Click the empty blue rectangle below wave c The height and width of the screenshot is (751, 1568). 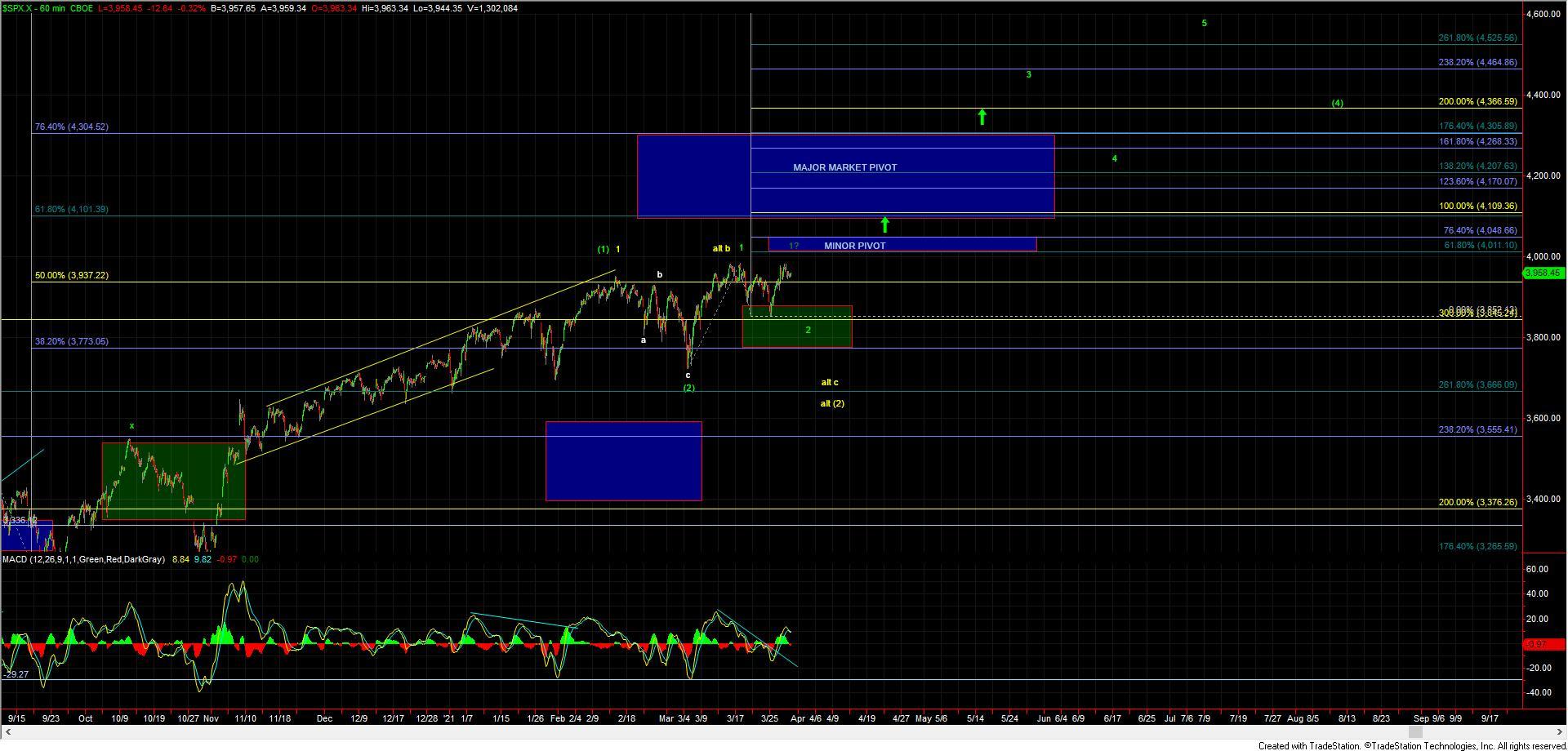(623, 461)
